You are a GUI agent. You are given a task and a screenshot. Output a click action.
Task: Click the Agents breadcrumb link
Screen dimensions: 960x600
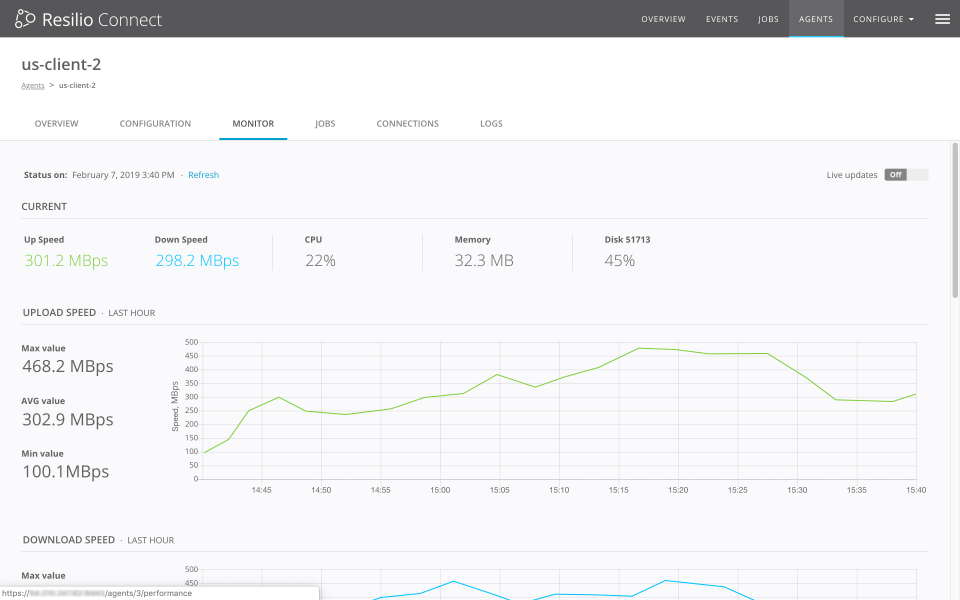pos(33,85)
